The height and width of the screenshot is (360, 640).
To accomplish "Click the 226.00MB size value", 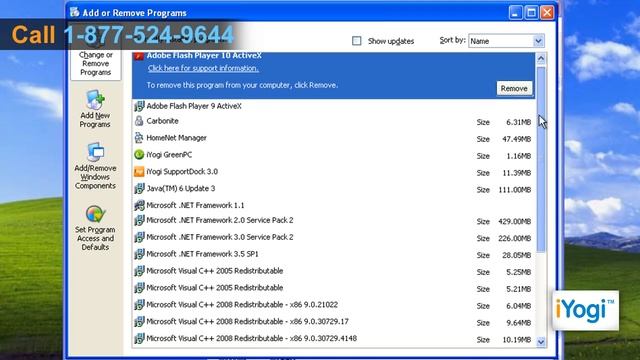I will pyautogui.click(x=514, y=238).
